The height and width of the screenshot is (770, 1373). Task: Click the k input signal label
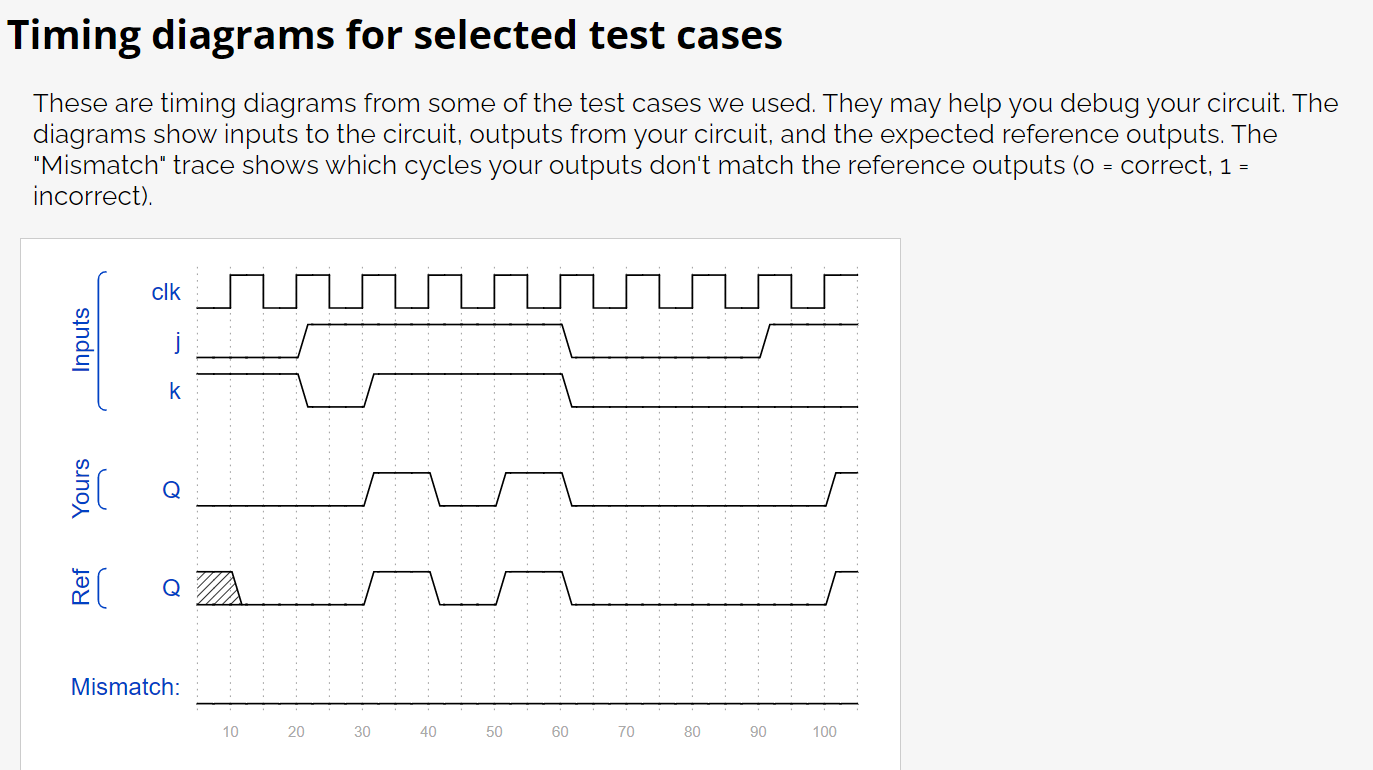[175, 391]
